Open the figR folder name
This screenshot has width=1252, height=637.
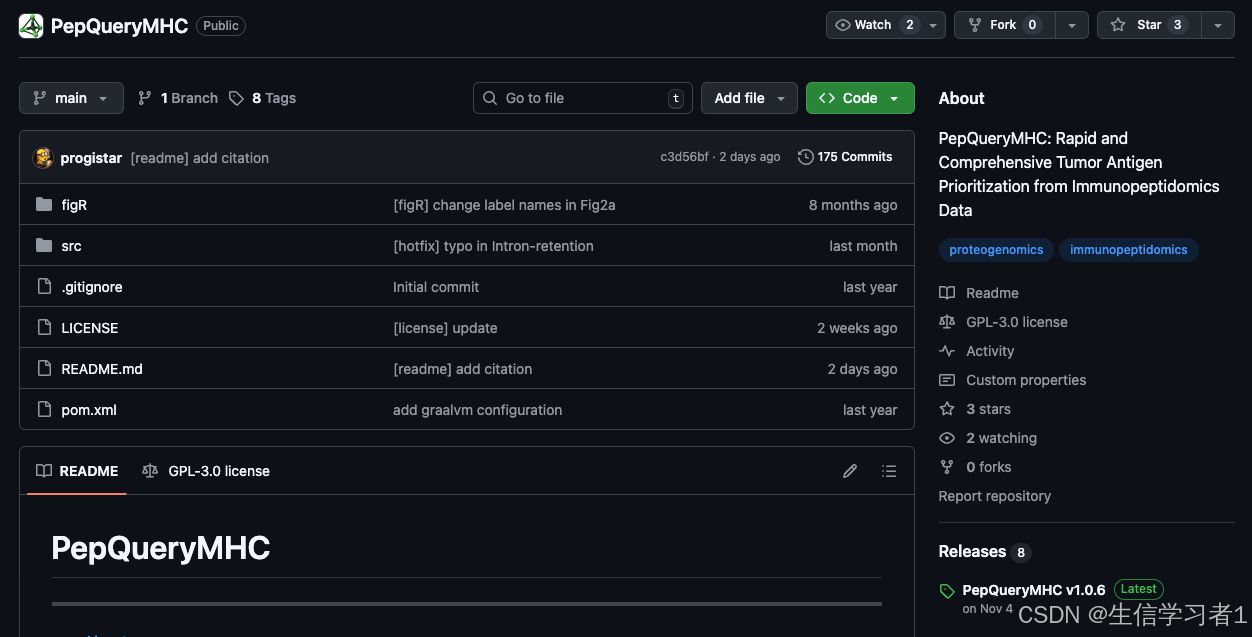(74, 205)
